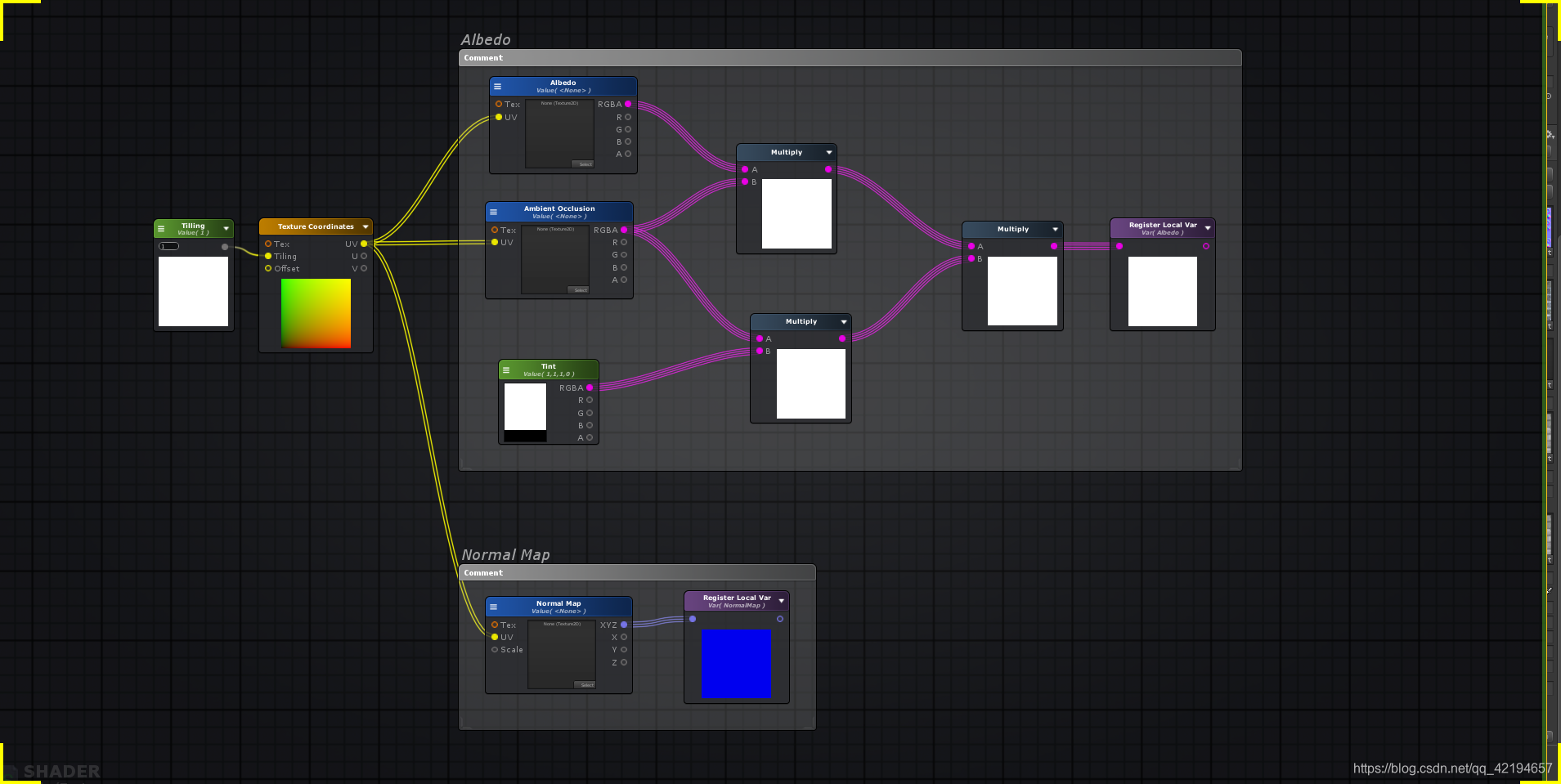This screenshot has height=784, width=1561.
Task: Click the Normal Map texture thumbnail slot
Action: click(x=562, y=655)
